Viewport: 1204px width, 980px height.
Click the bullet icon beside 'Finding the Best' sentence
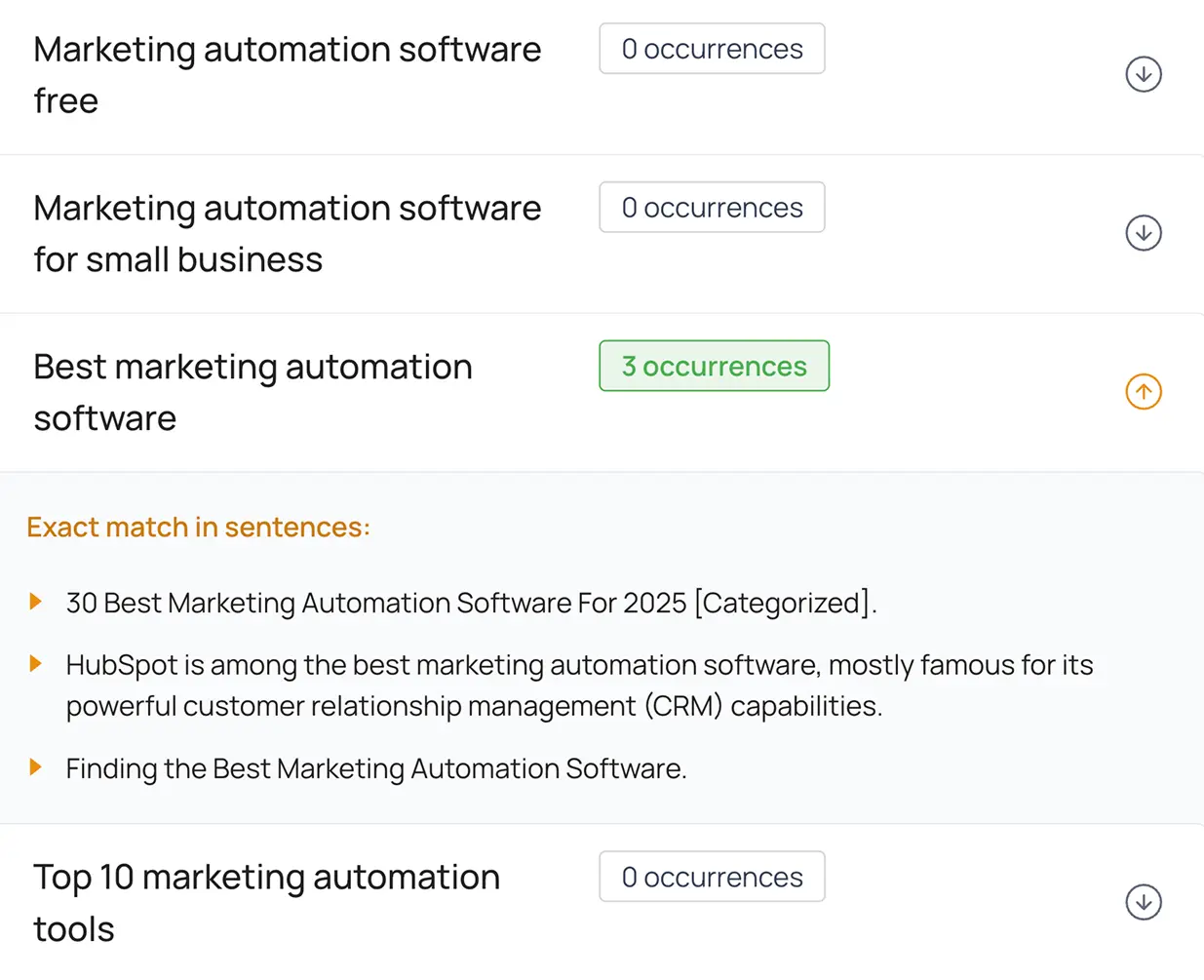coord(36,767)
